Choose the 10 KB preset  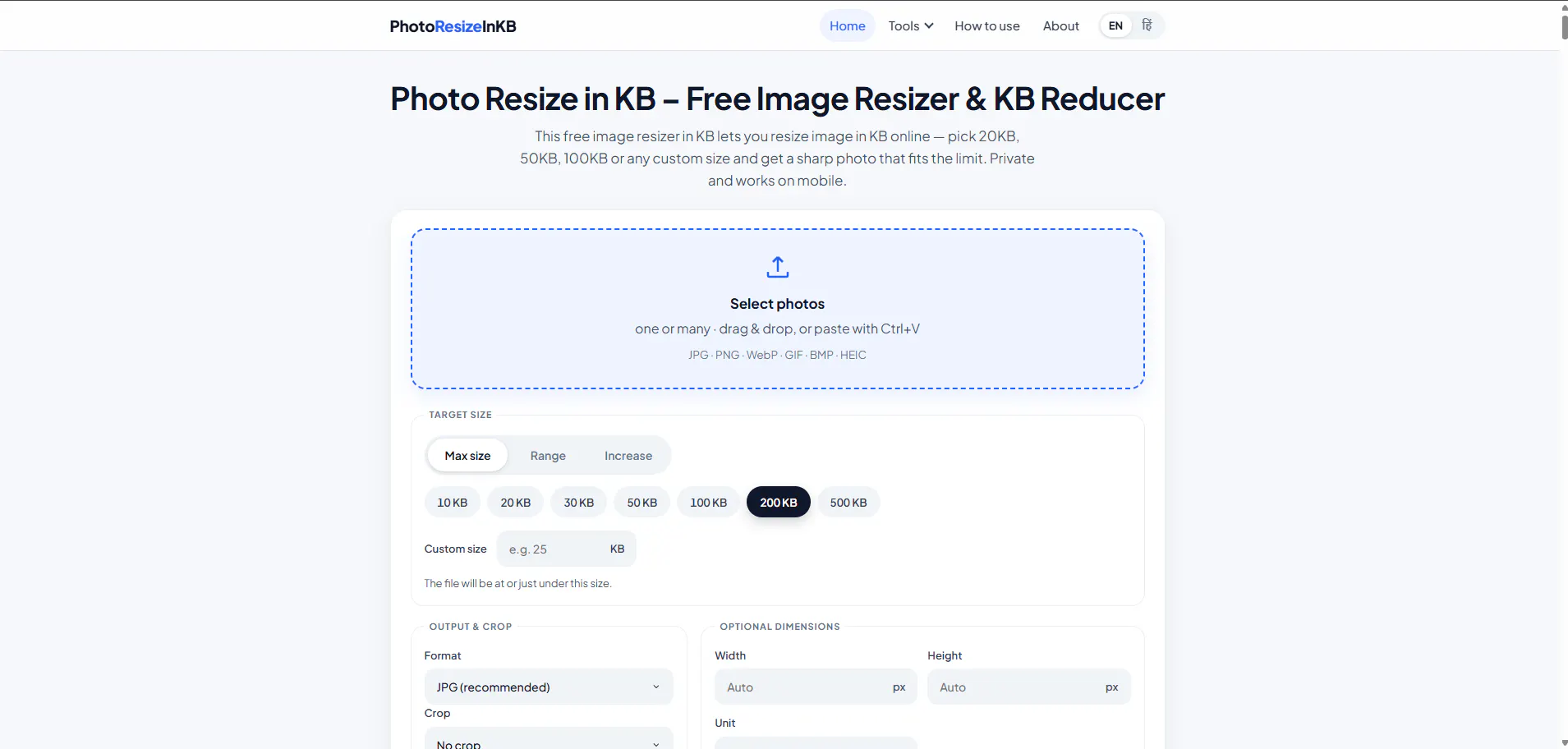pyautogui.click(x=452, y=503)
